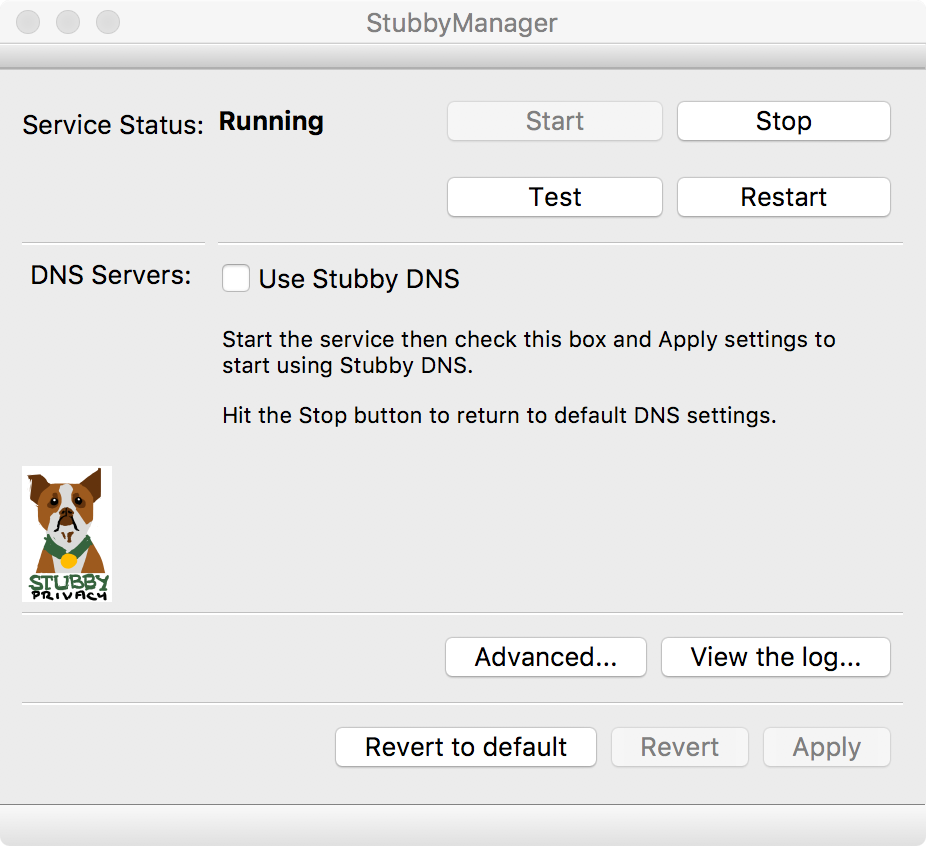Minimize the StubbyManager window
Screen dimensions: 926x846
68,22
